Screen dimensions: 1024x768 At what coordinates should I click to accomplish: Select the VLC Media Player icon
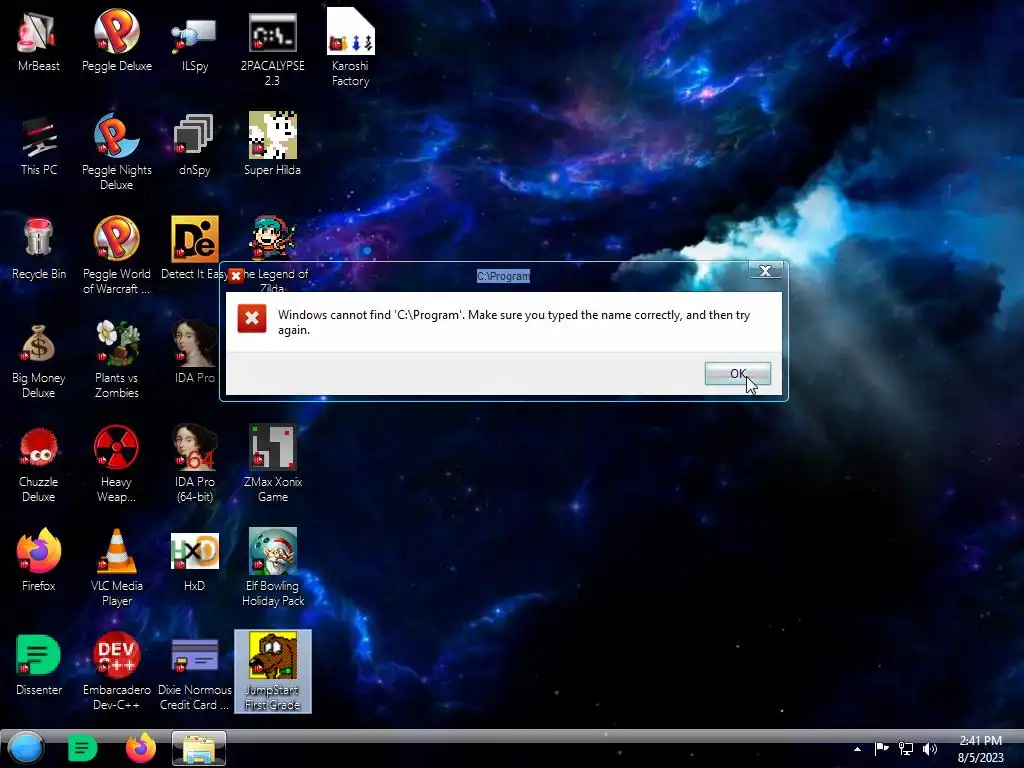[x=116, y=568]
